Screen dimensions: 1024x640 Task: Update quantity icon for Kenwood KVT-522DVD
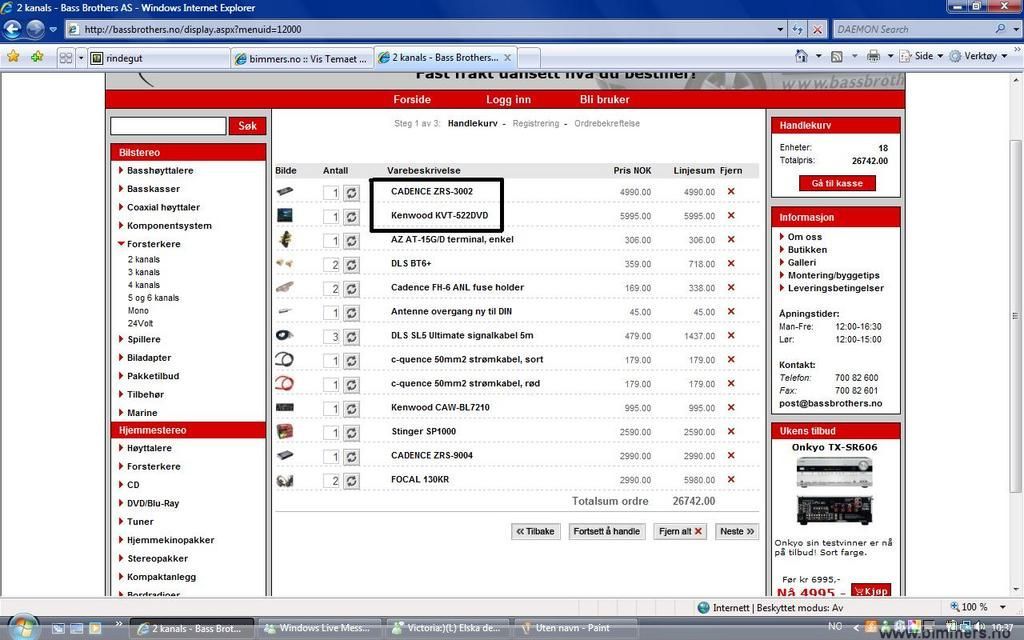click(x=351, y=217)
